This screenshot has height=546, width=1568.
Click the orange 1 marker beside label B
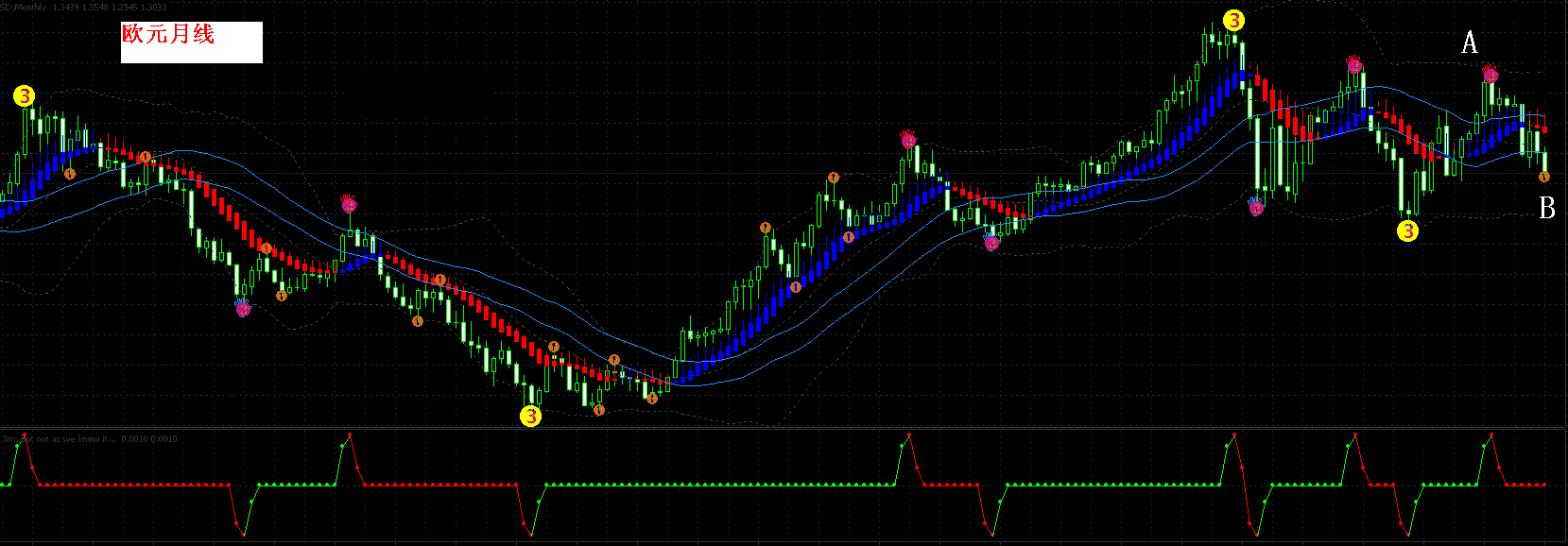1544,177
